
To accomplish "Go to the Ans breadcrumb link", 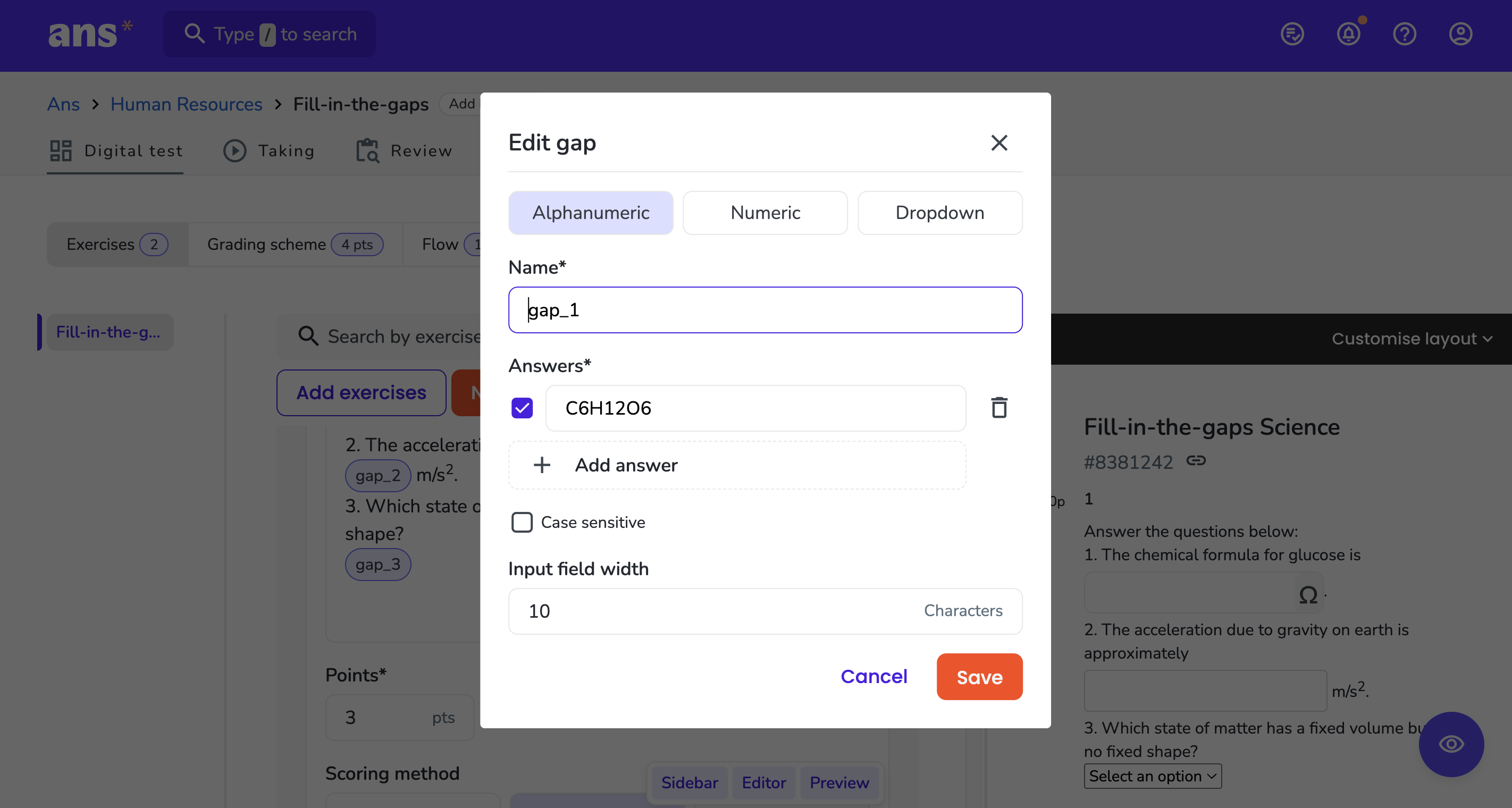I will click(63, 104).
